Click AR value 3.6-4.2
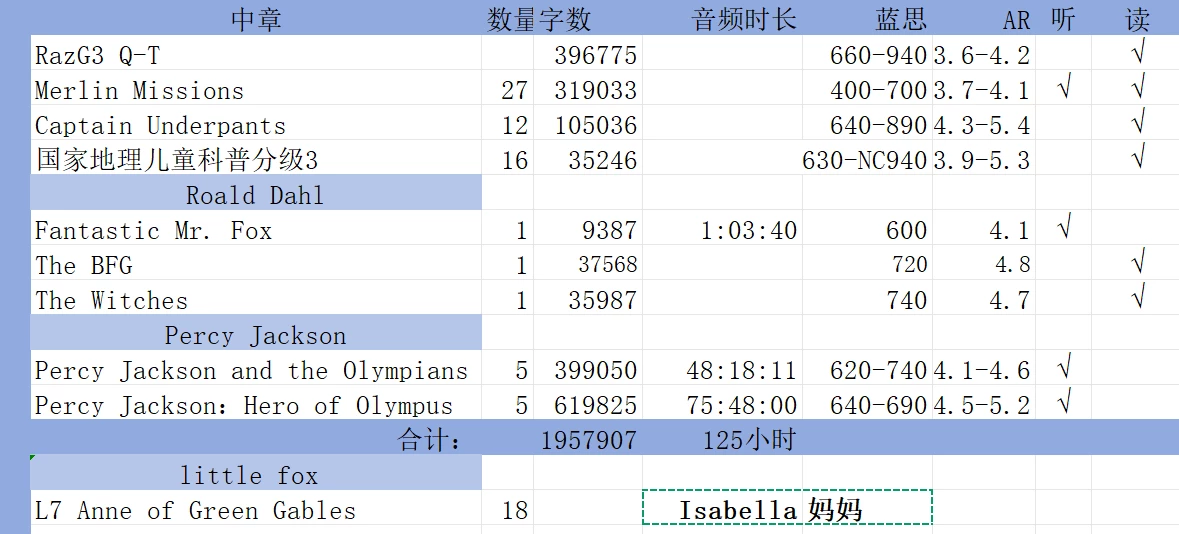The image size is (1179, 534). click(984, 53)
